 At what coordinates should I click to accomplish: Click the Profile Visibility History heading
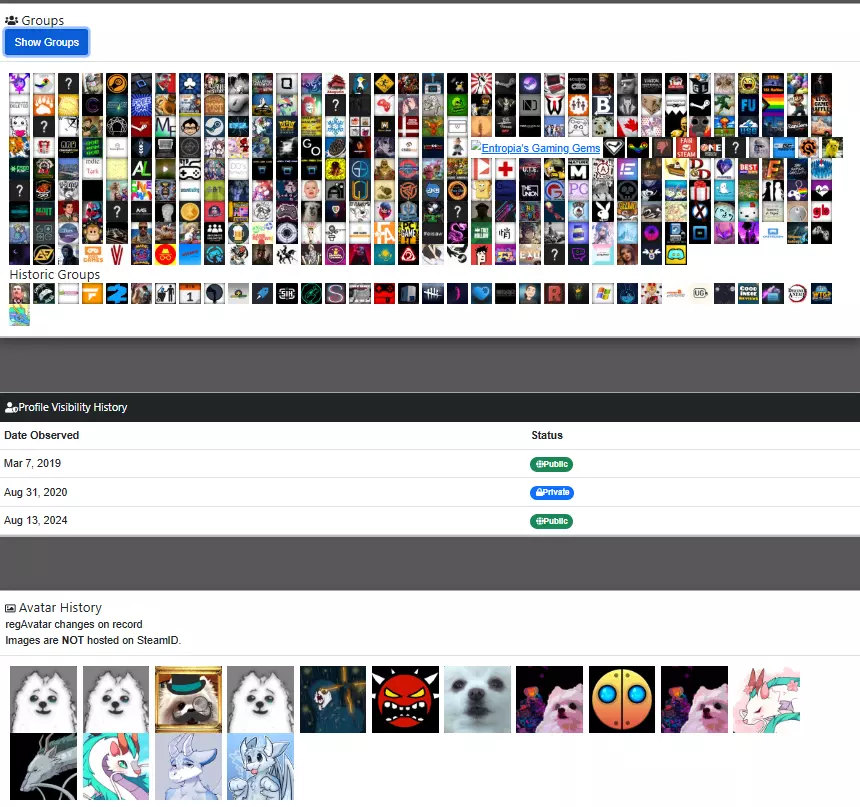72,407
